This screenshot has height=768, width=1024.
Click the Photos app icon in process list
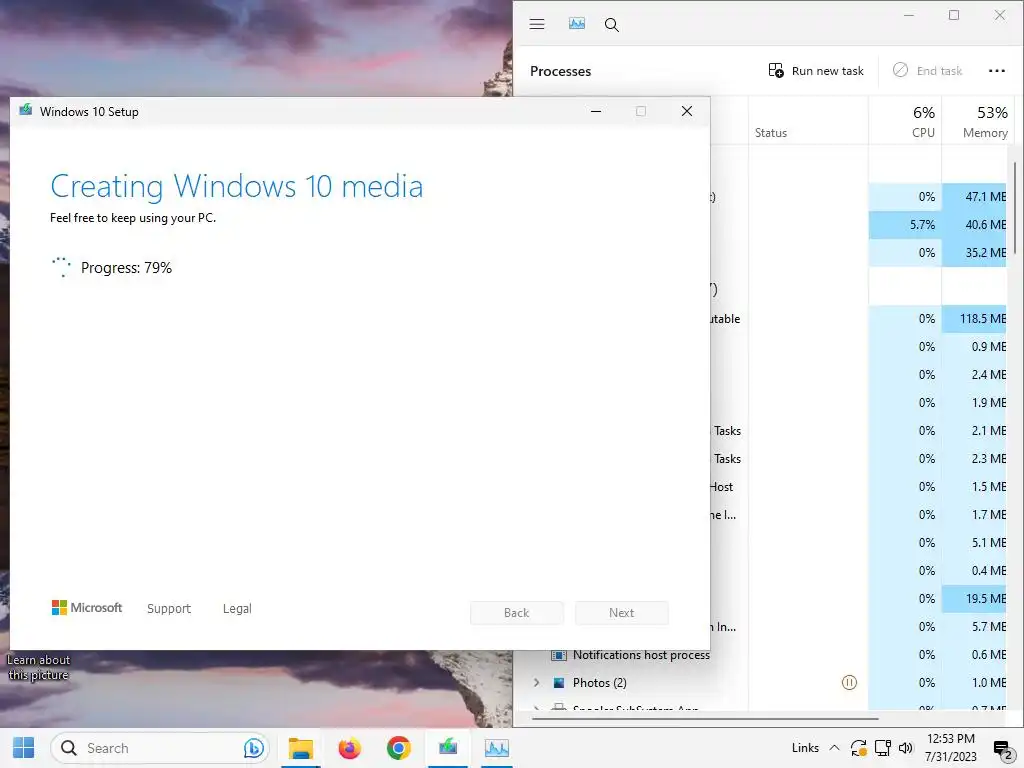pos(559,682)
